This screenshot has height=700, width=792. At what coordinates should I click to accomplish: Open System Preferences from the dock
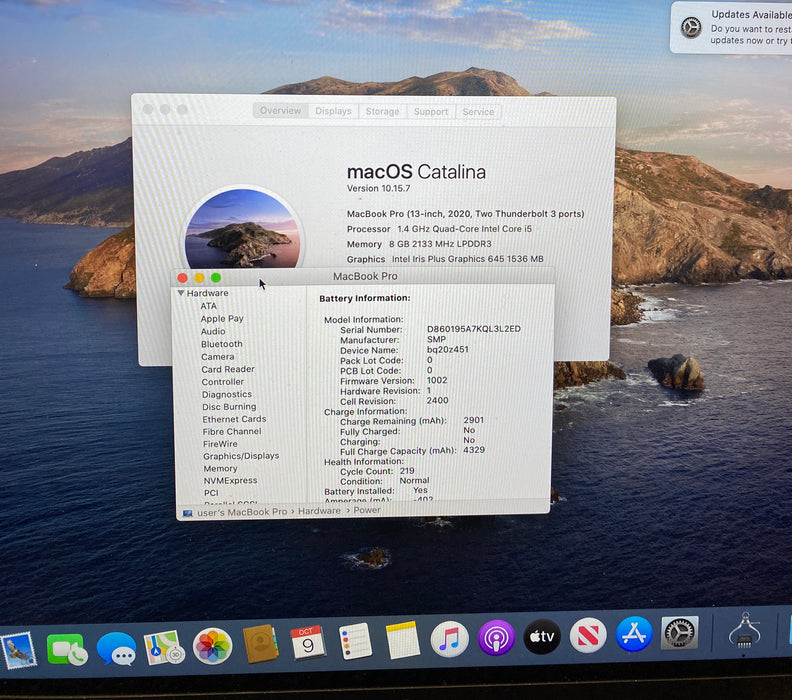click(680, 632)
